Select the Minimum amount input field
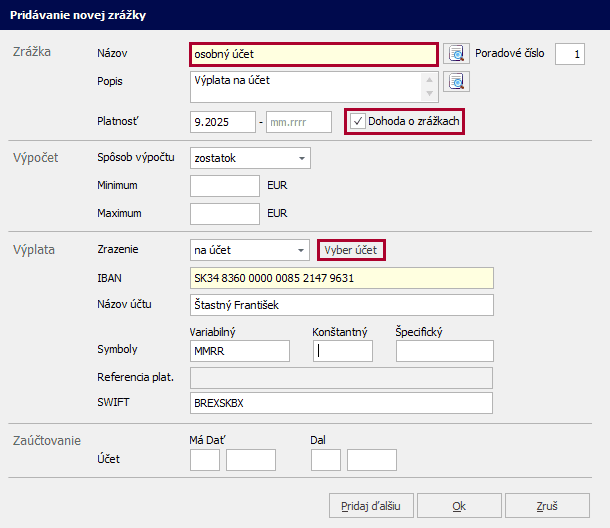The width and height of the screenshot is (610, 528). coord(224,186)
